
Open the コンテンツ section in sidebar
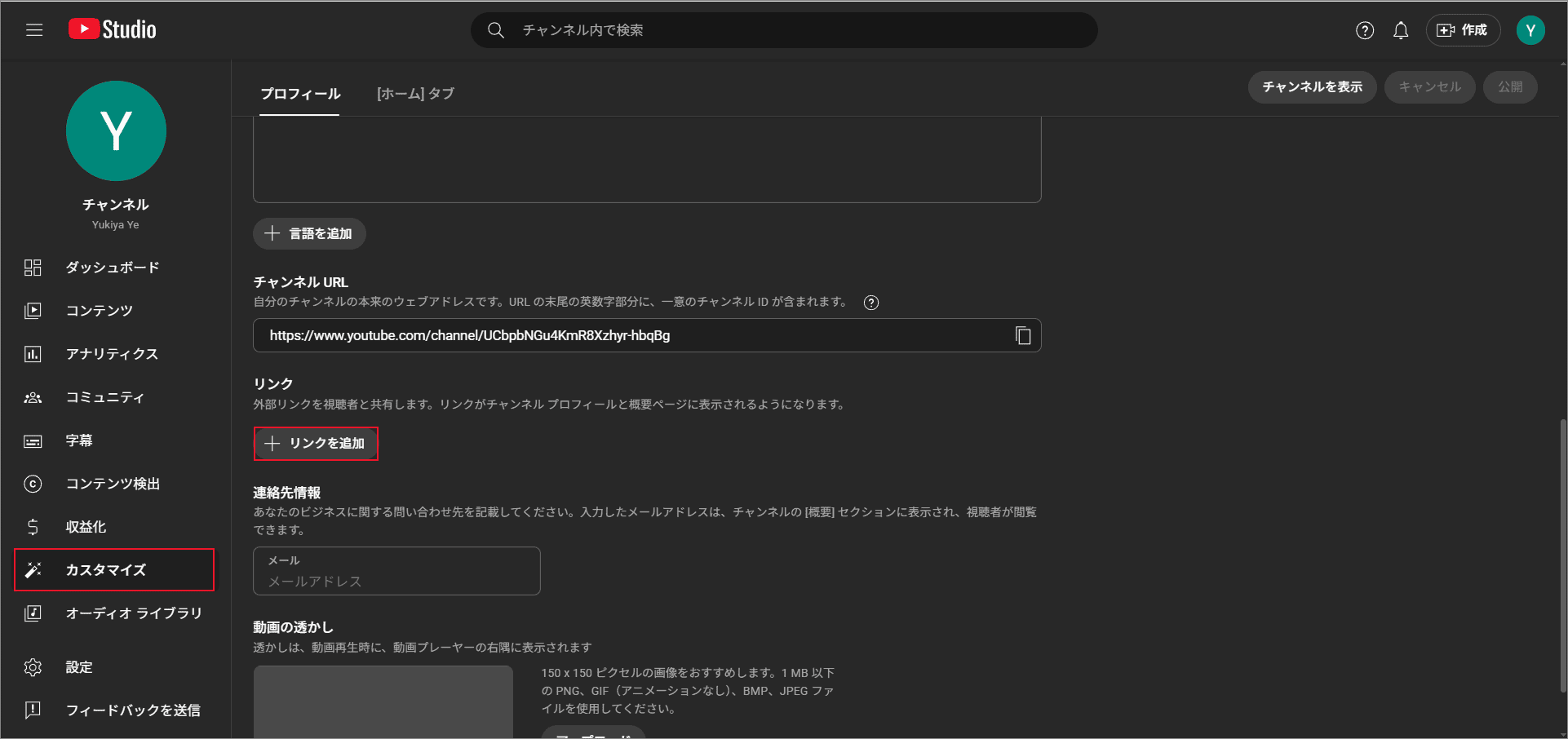click(99, 310)
